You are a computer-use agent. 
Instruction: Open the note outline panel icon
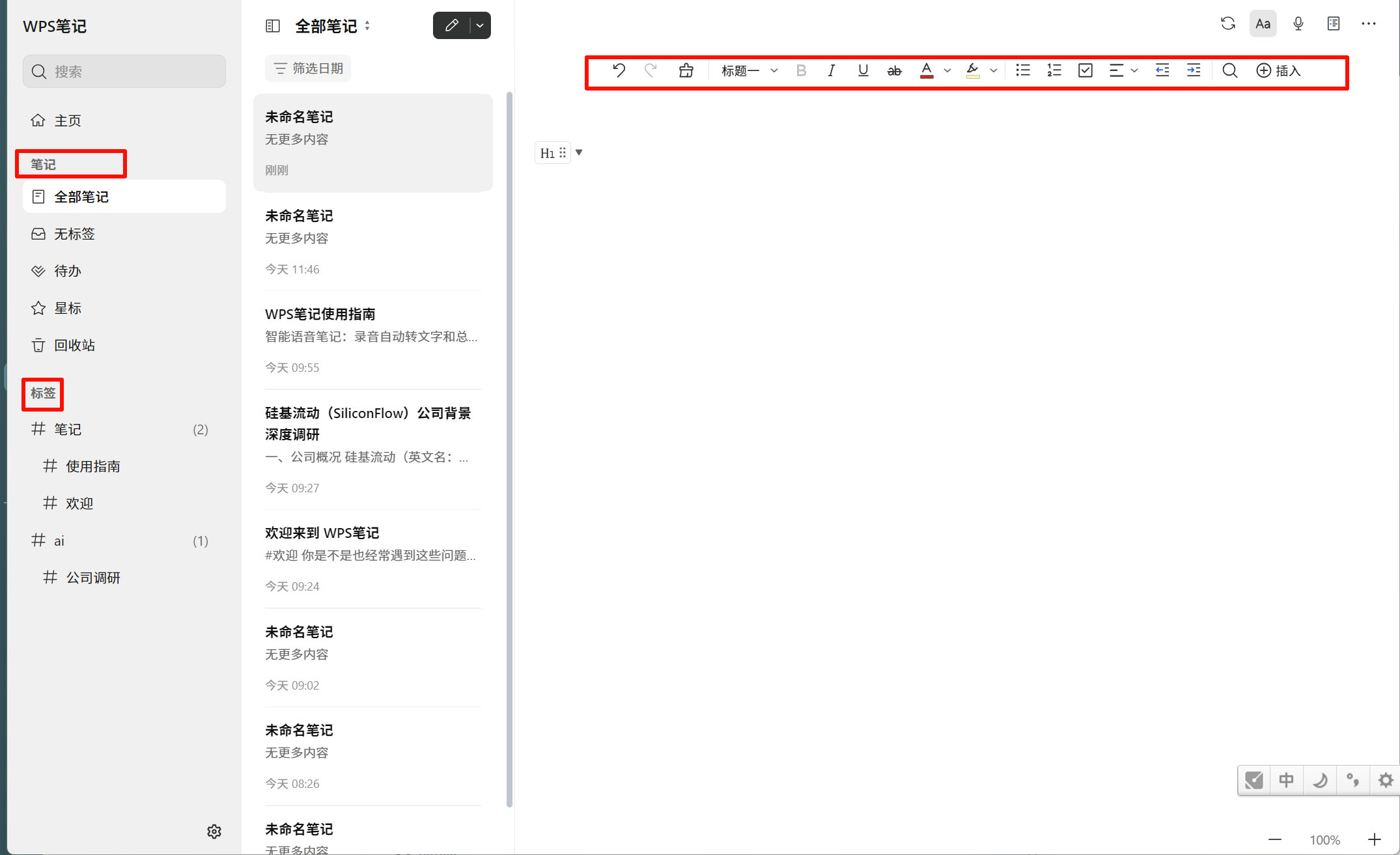pos(1334,24)
